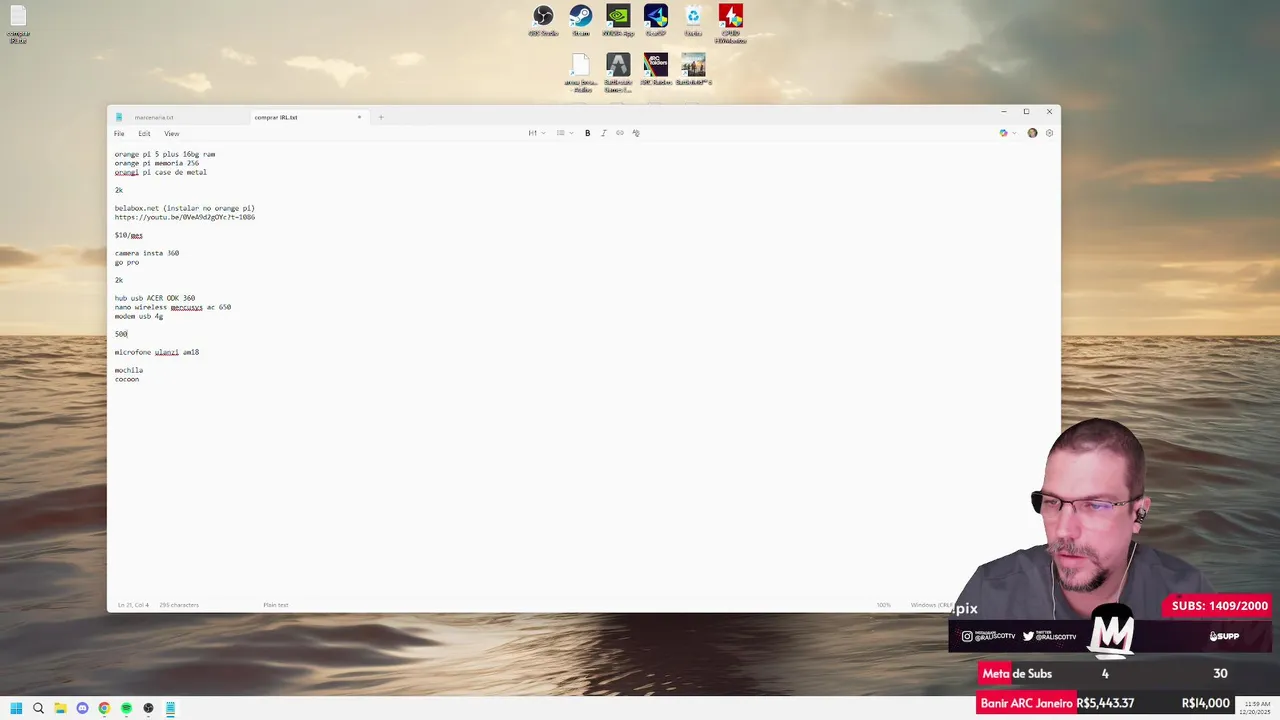Click the 'mochila' line
Screen dimensions: 1280x720
point(129,370)
